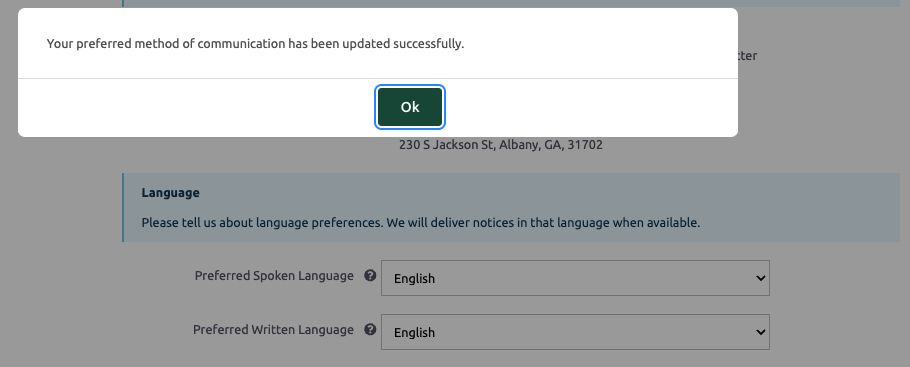
Task: Click the communication updated successfully message
Action: click(255, 44)
